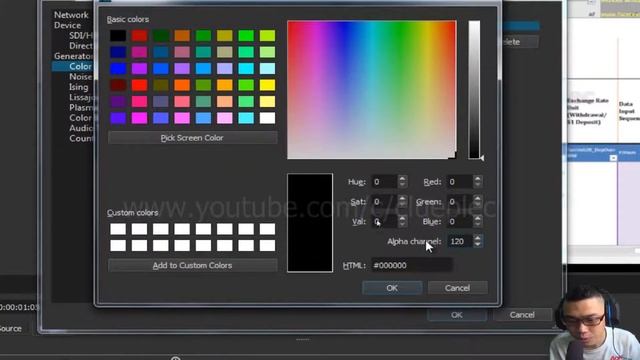
Task: Select the tan beige swatch in Basic colors
Action: 224,52
